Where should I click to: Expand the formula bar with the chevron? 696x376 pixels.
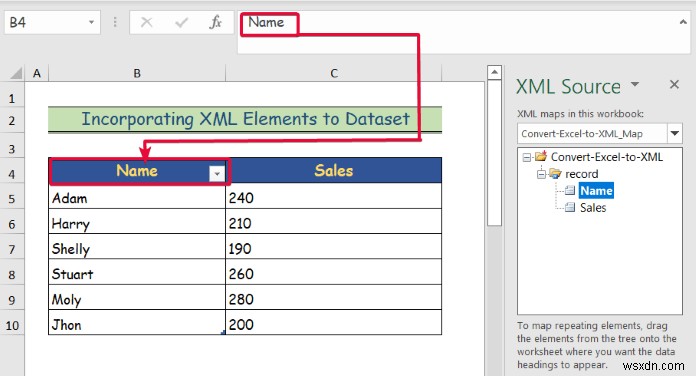tap(683, 22)
